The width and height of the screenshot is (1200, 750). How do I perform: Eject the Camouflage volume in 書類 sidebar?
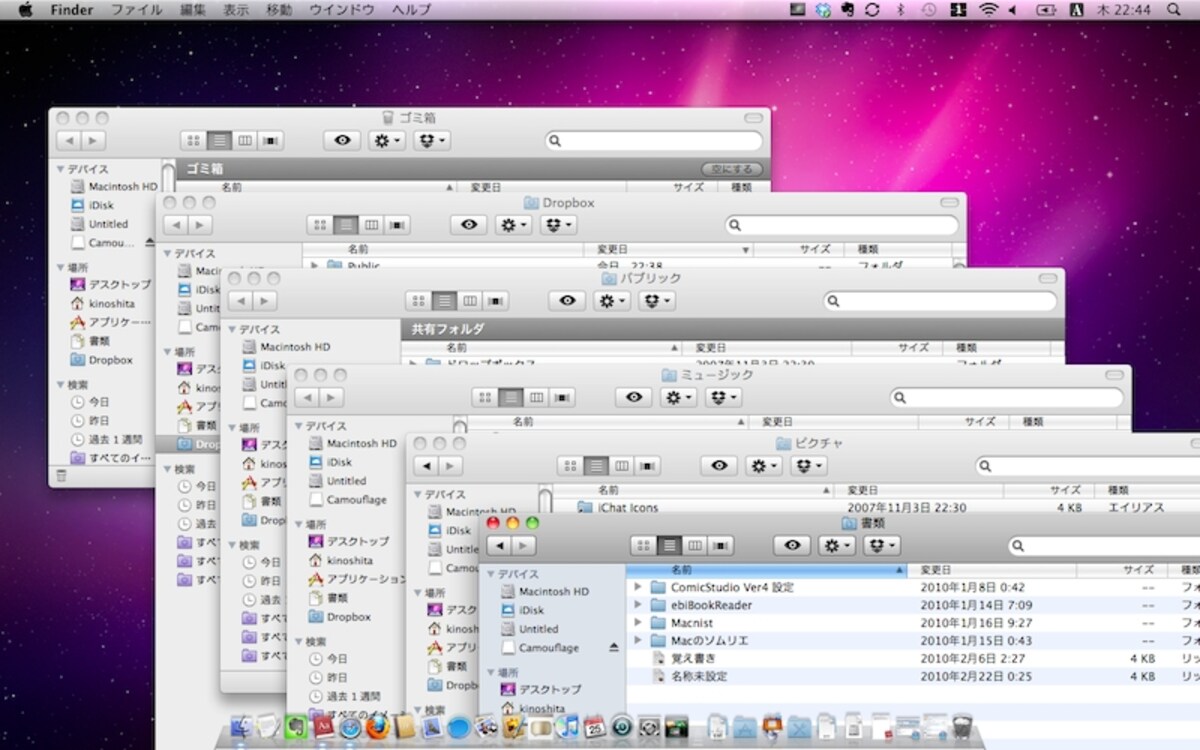pyautogui.click(x=614, y=648)
